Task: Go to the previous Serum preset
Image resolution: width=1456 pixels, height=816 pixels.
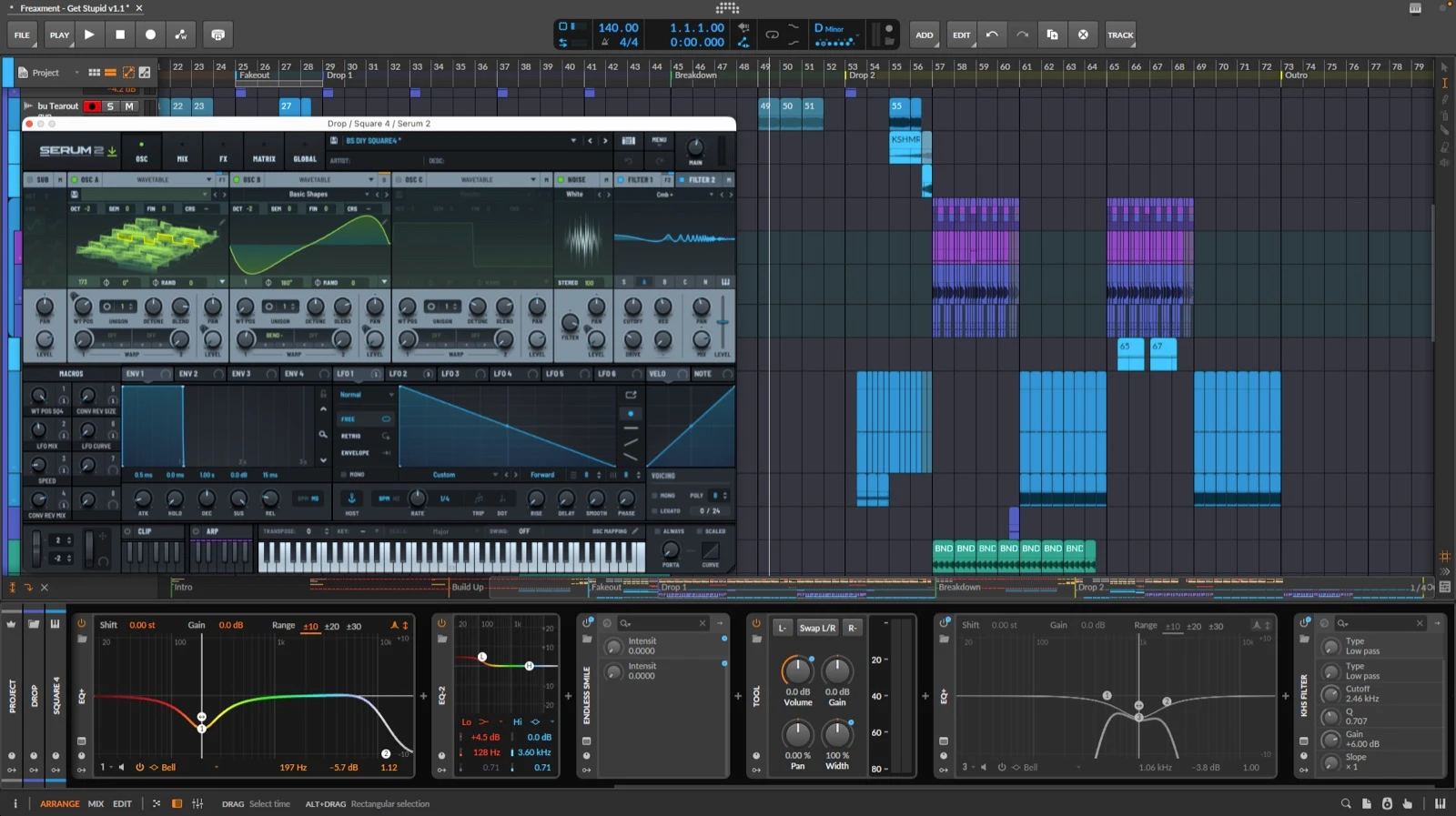Action: click(x=590, y=141)
